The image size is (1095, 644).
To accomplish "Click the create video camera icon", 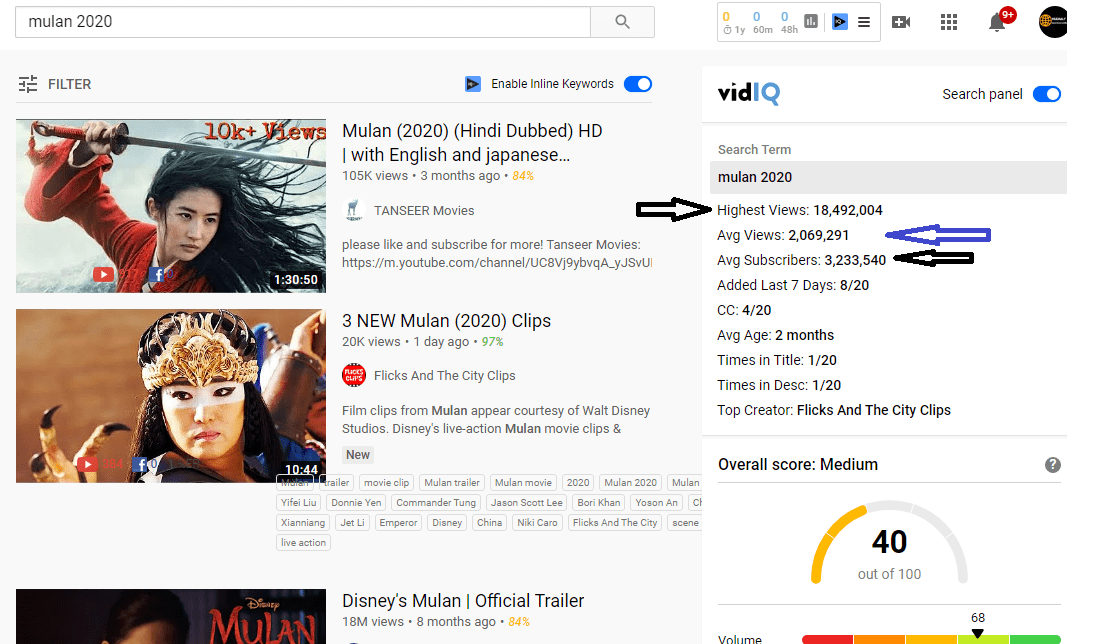I will [901, 22].
